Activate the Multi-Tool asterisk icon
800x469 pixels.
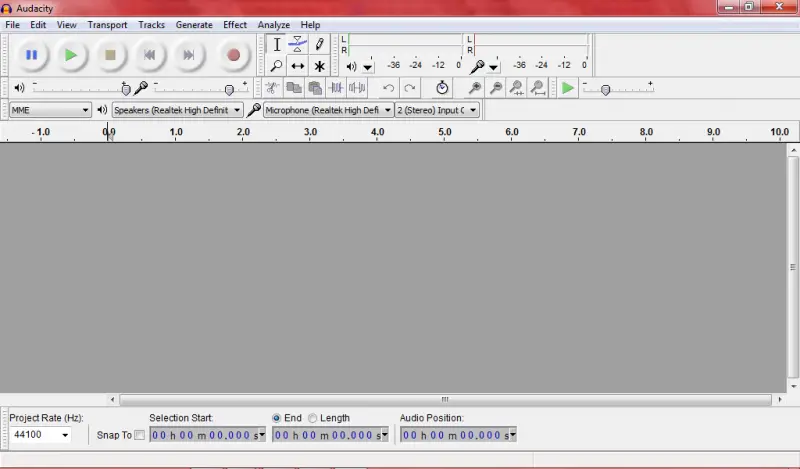click(x=319, y=66)
